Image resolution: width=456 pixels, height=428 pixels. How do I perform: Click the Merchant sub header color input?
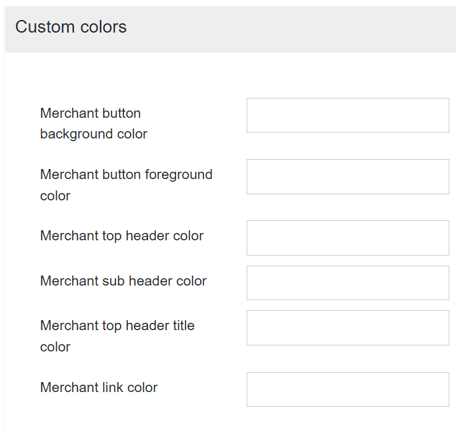(348, 283)
